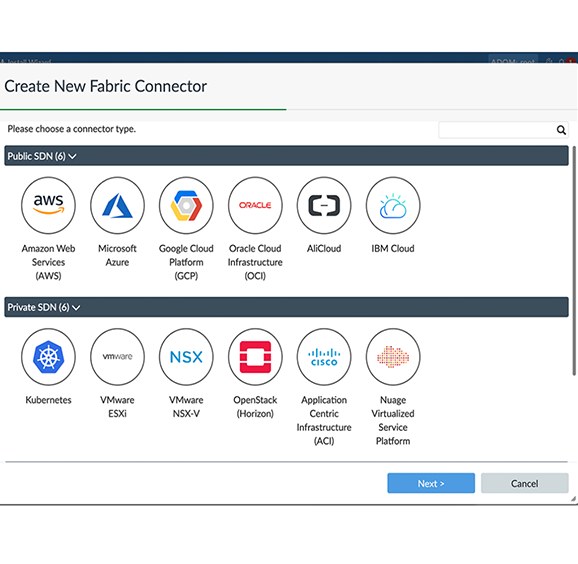Choose the VMware NSX-V connector icon
This screenshot has height=564, width=578.
186,357
